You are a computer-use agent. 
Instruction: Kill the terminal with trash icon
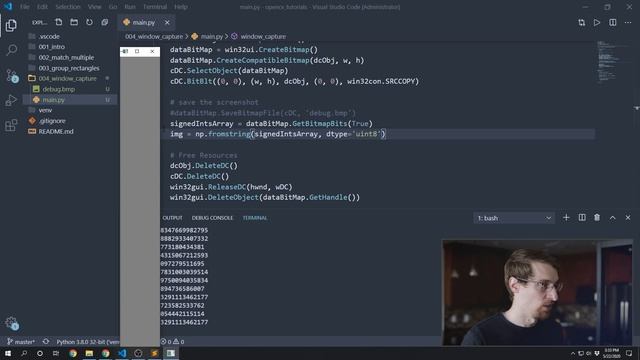coord(597,218)
